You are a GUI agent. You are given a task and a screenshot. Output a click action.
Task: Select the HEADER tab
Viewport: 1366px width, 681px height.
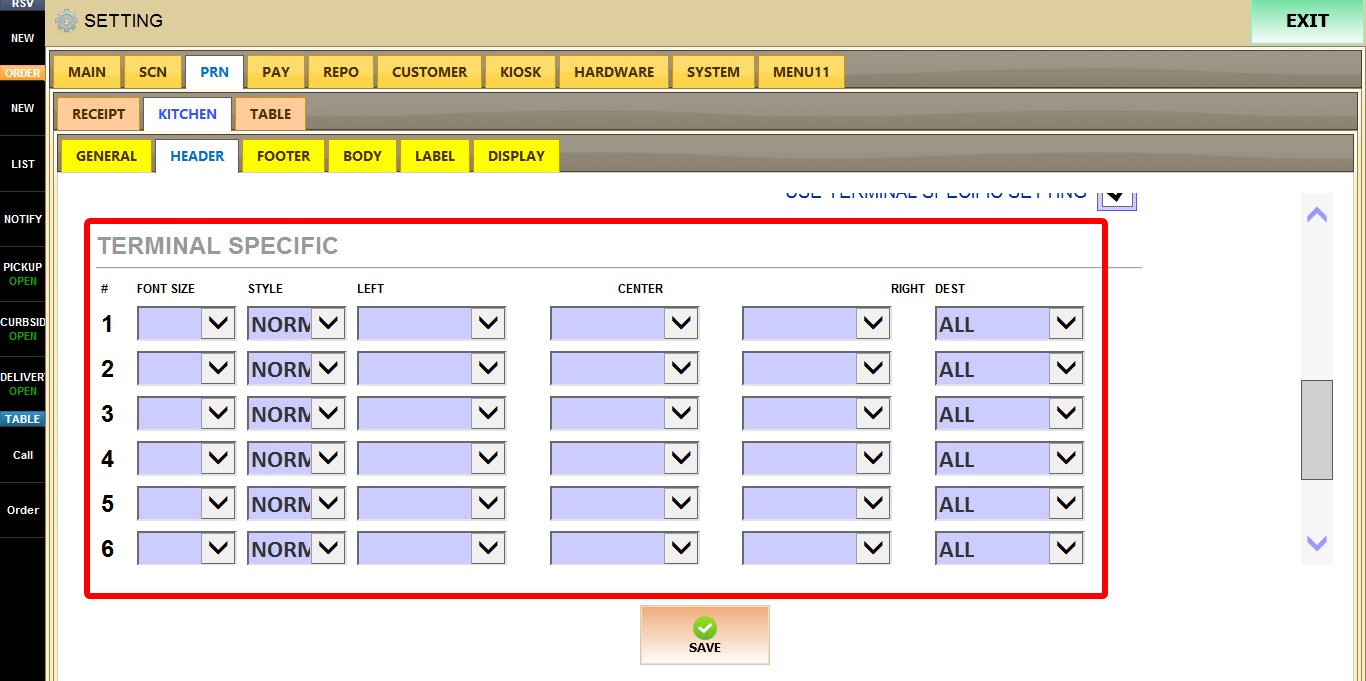coord(197,156)
